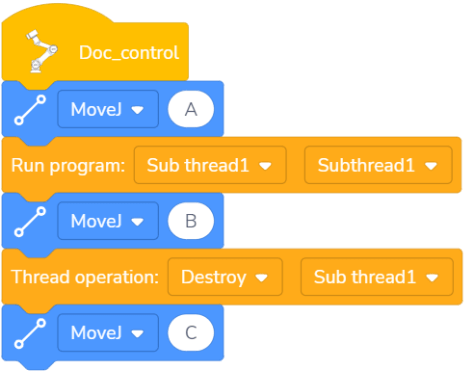Select the point C value field
This screenshot has height=374, width=465.
pos(191,333)
